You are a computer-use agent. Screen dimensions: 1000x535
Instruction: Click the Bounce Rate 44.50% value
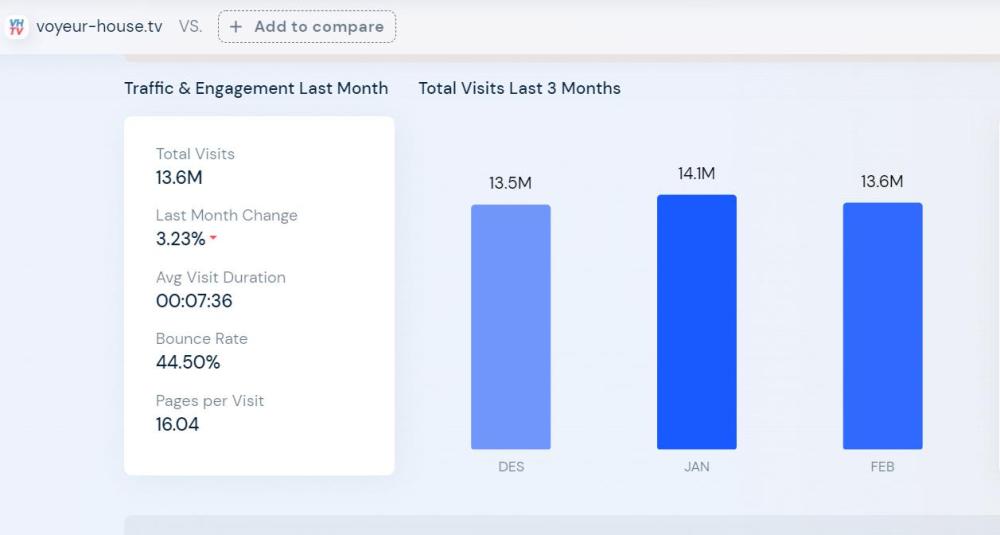click(188, 362)
